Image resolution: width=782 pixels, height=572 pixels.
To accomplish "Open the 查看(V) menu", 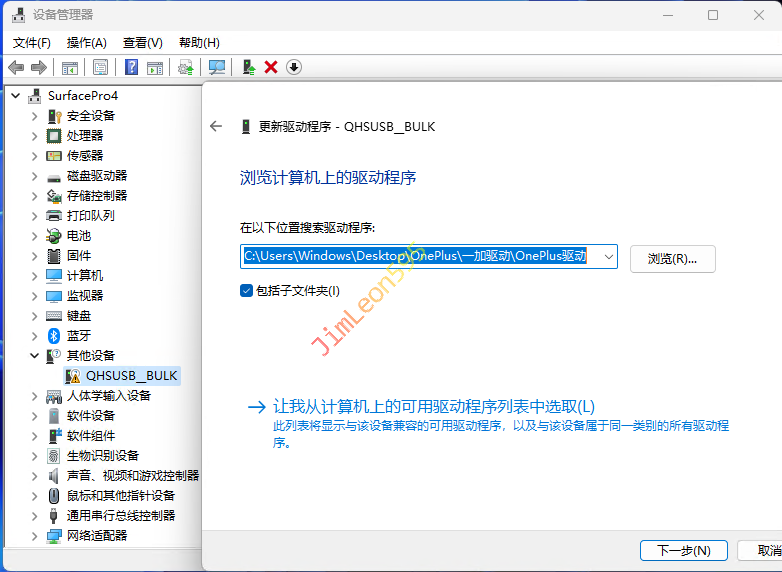I will click(x=142, y=43).
